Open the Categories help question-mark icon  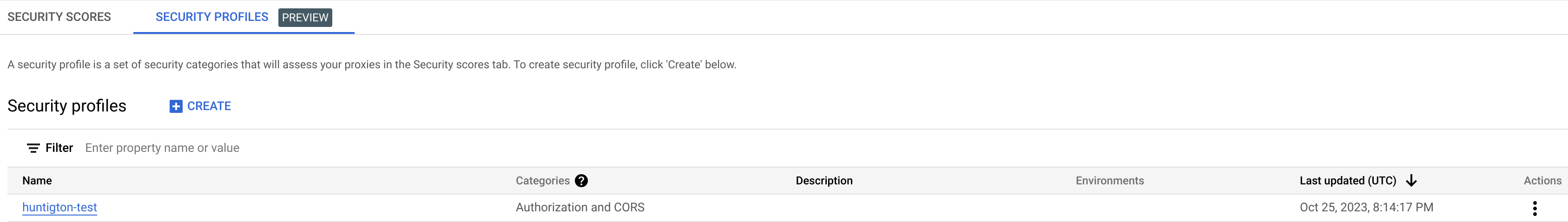click(581, 181)
